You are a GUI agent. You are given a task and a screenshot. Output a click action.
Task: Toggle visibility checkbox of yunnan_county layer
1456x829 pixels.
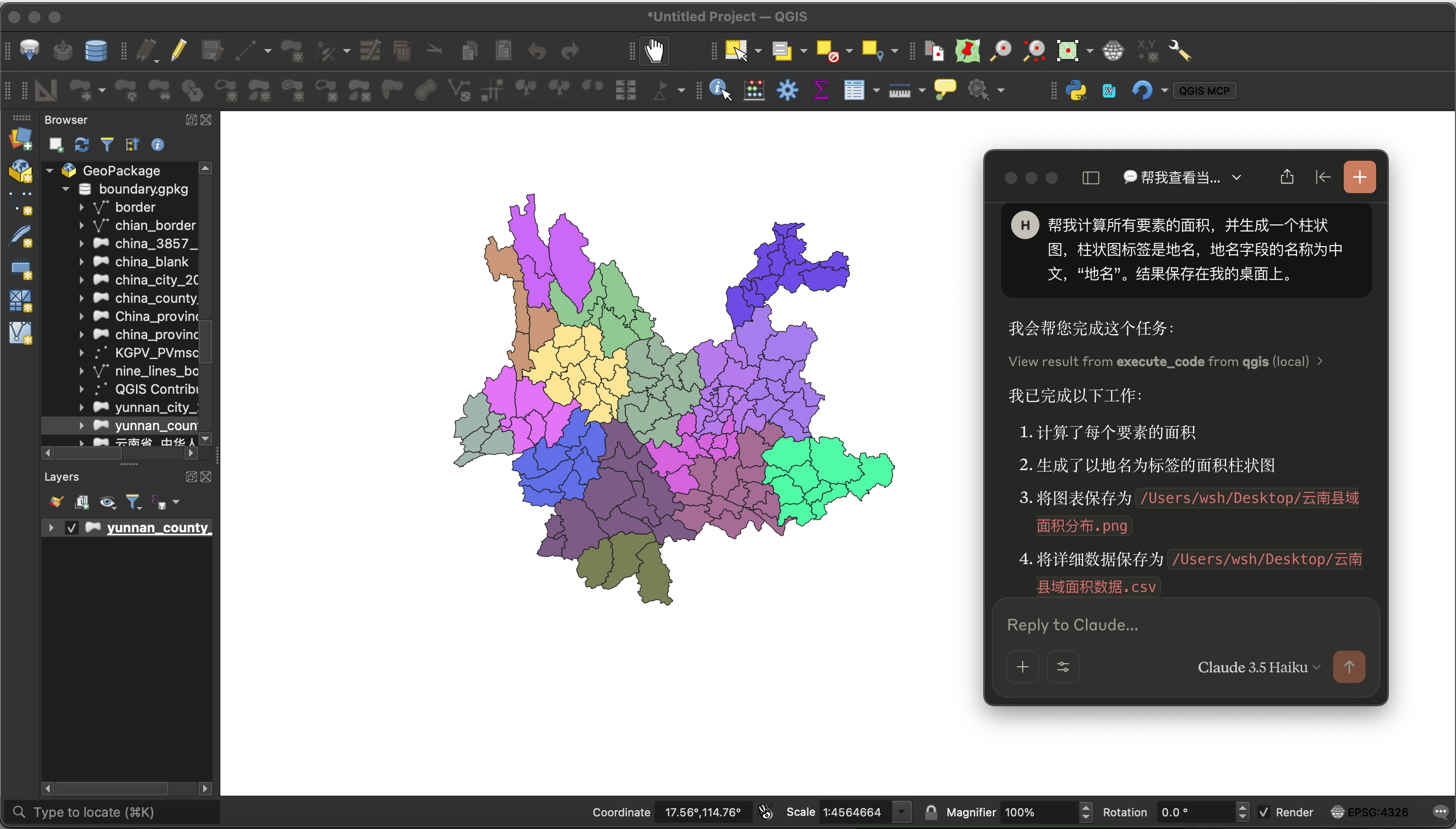[x=71, y=527]
